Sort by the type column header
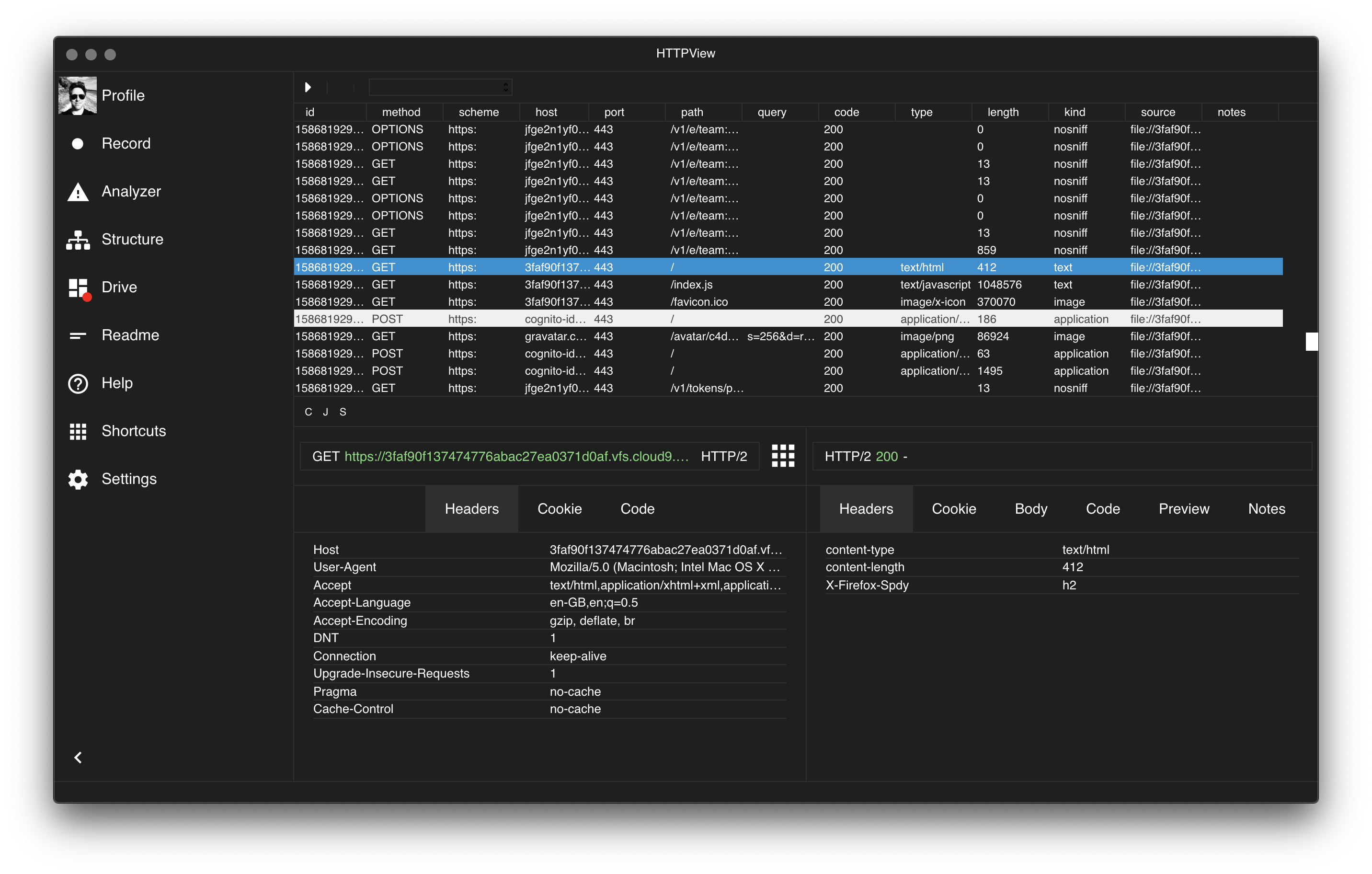 tap(934, 112)
